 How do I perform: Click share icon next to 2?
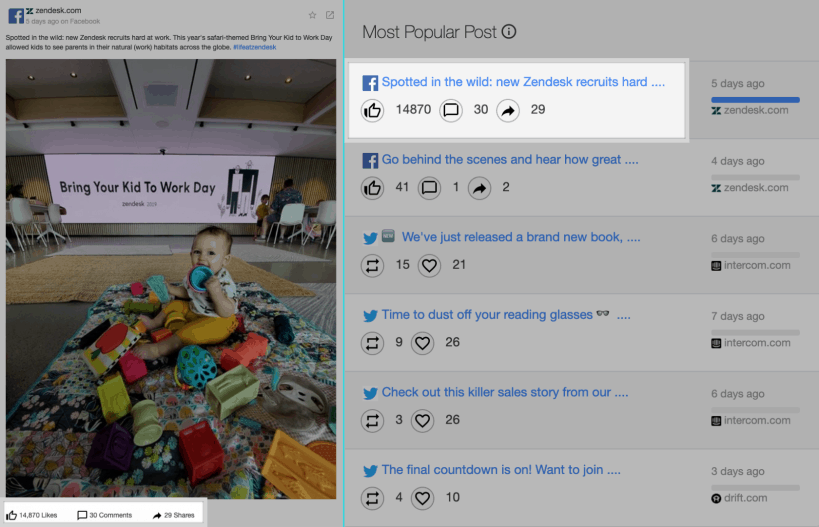point(479,188)
